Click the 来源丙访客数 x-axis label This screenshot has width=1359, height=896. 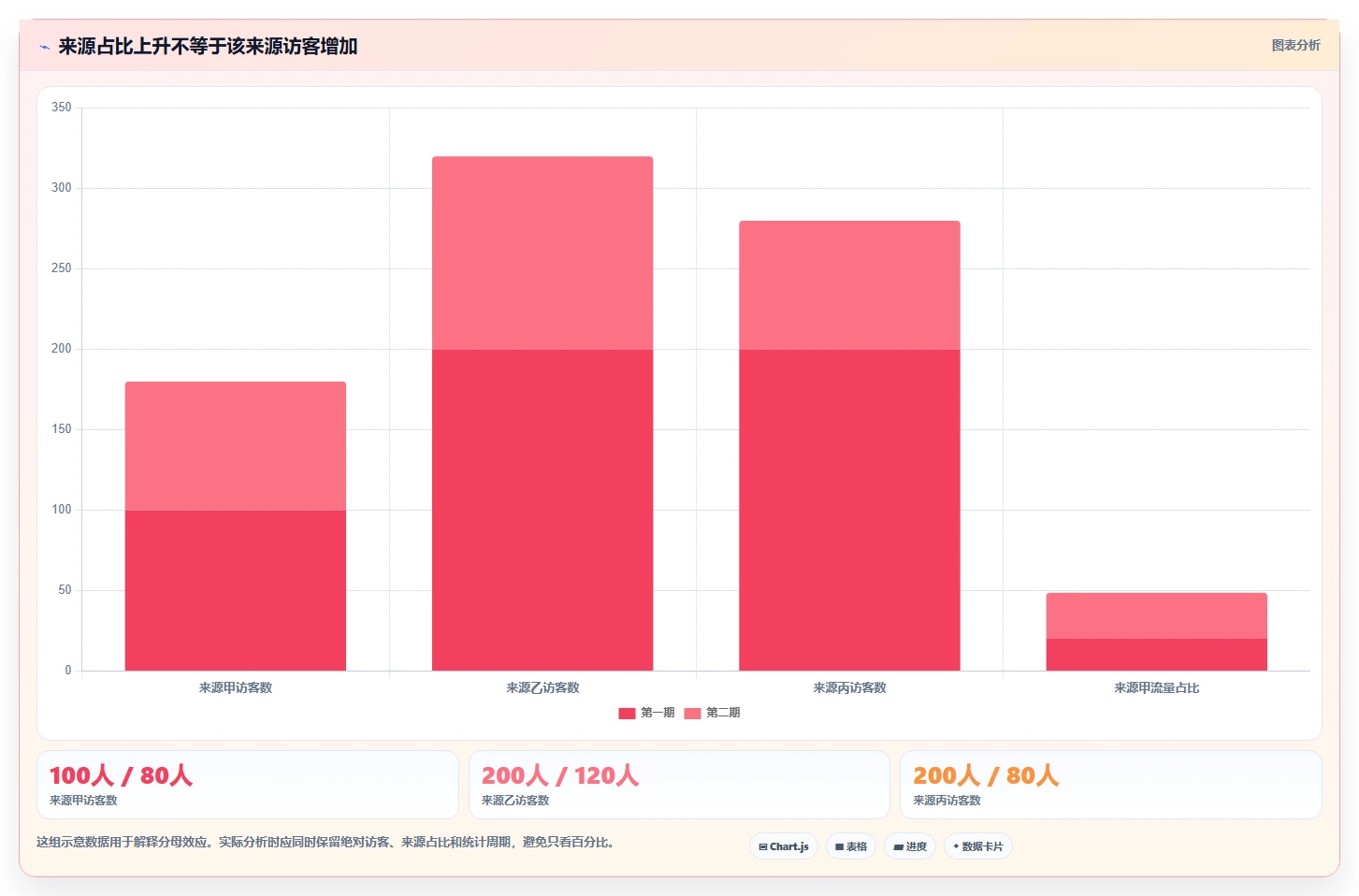click(849, 687)
